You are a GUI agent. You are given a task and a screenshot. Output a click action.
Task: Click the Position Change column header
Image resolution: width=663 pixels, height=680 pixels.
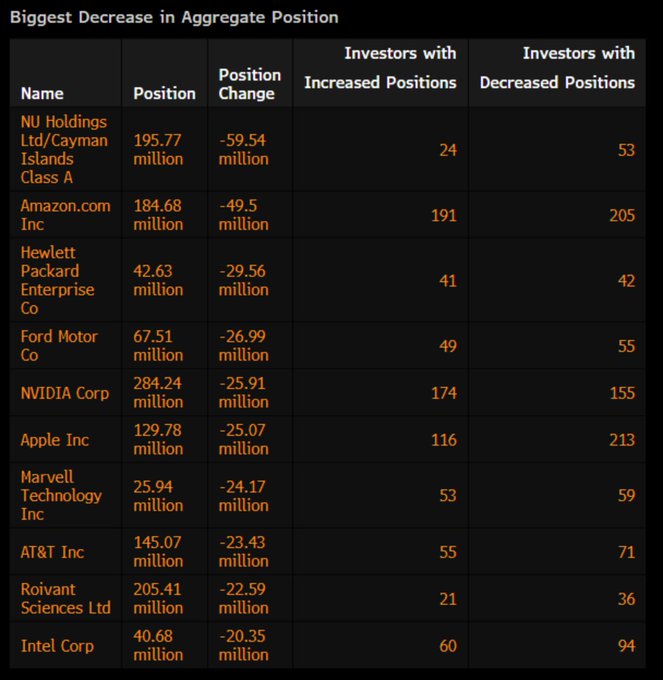point(250,84)
